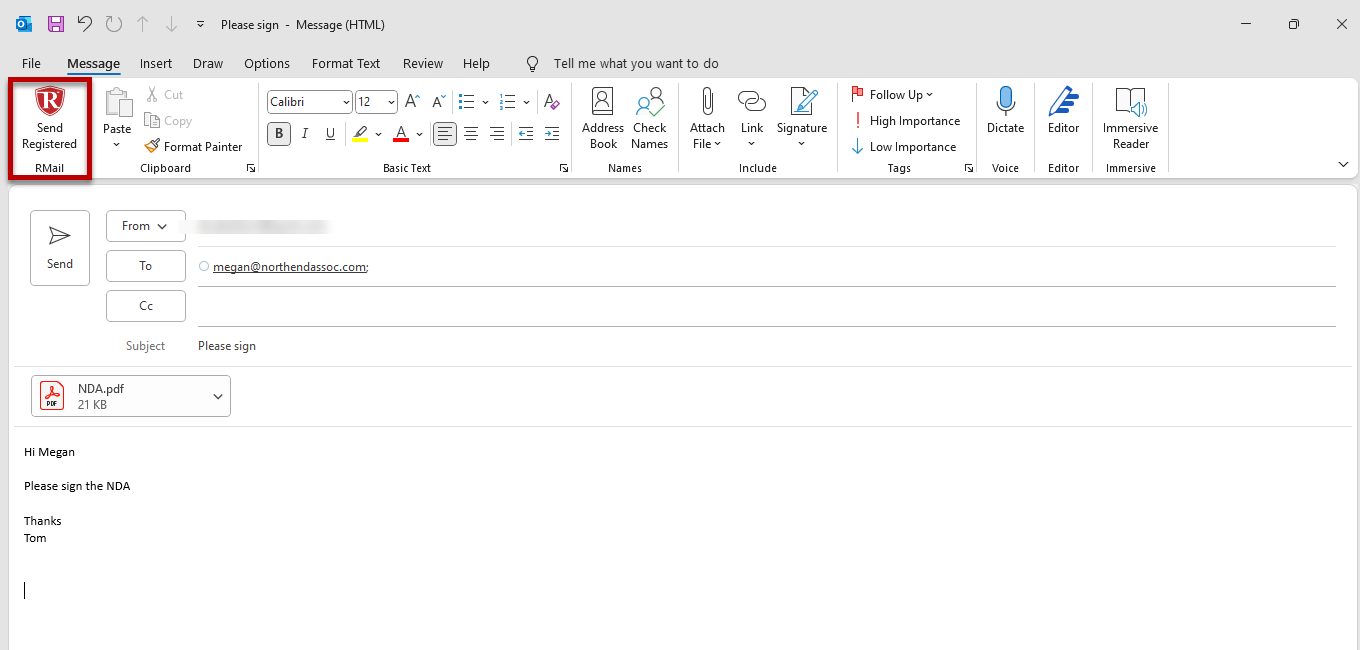Toggle bold formatting
This screenshot has height=650, width=1360.
278,133
